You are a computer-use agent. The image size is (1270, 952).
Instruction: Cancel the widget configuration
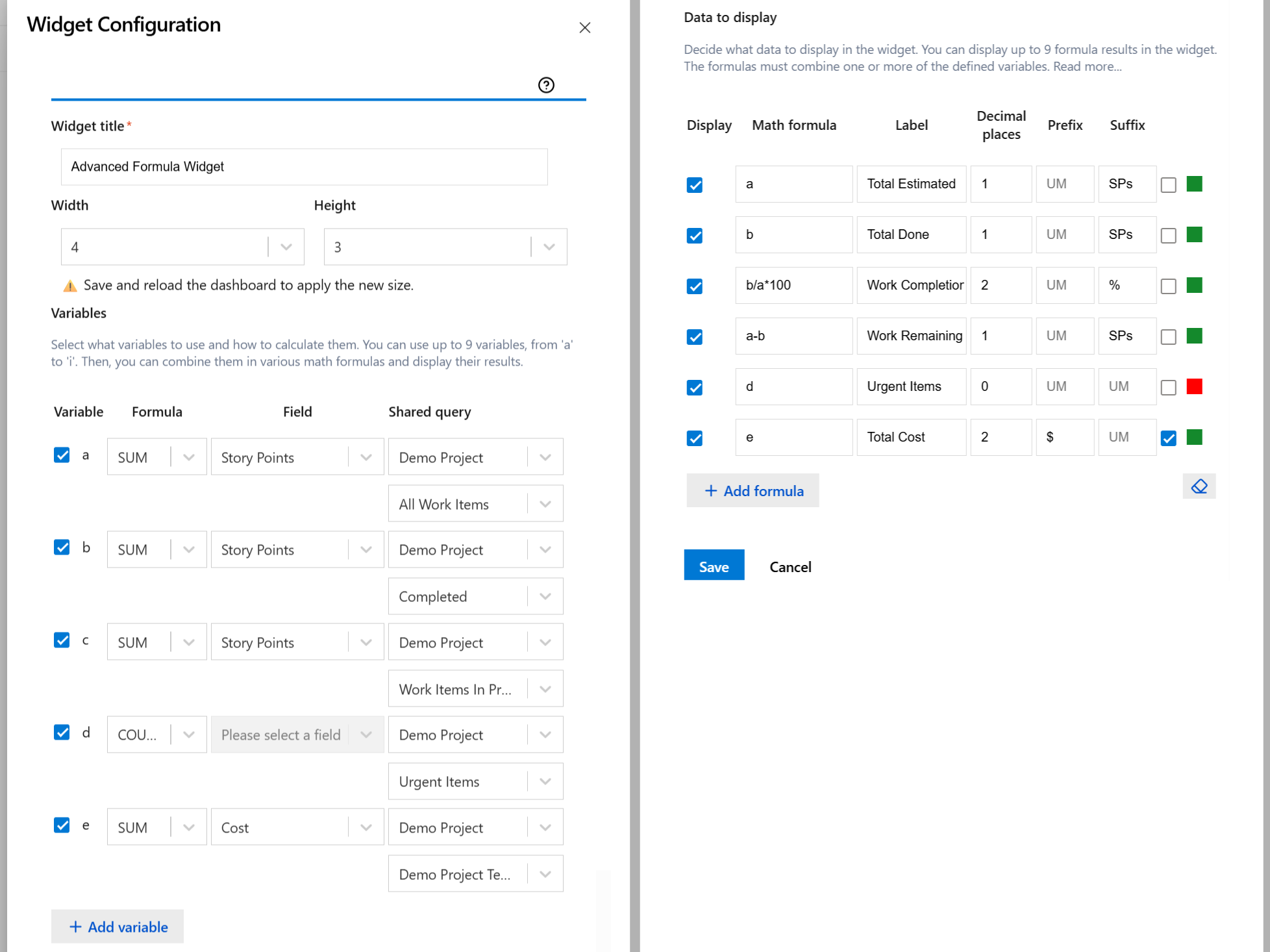790,567
